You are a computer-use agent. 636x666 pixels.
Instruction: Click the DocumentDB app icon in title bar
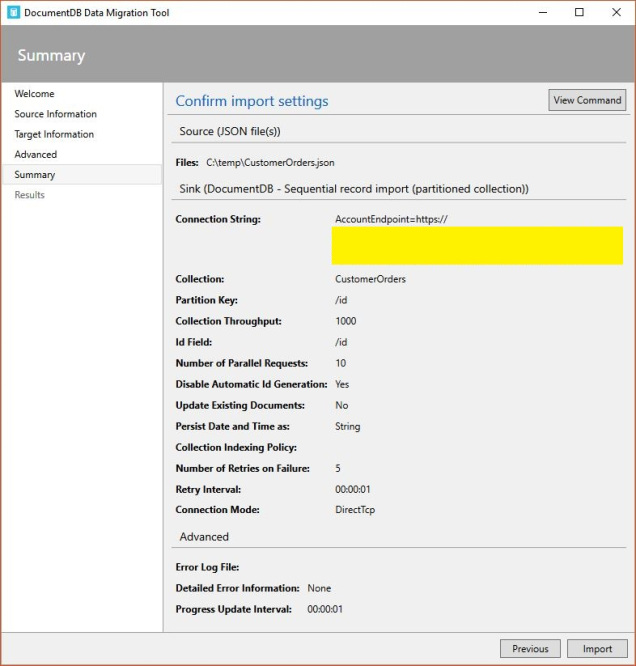tap(13, 12)
